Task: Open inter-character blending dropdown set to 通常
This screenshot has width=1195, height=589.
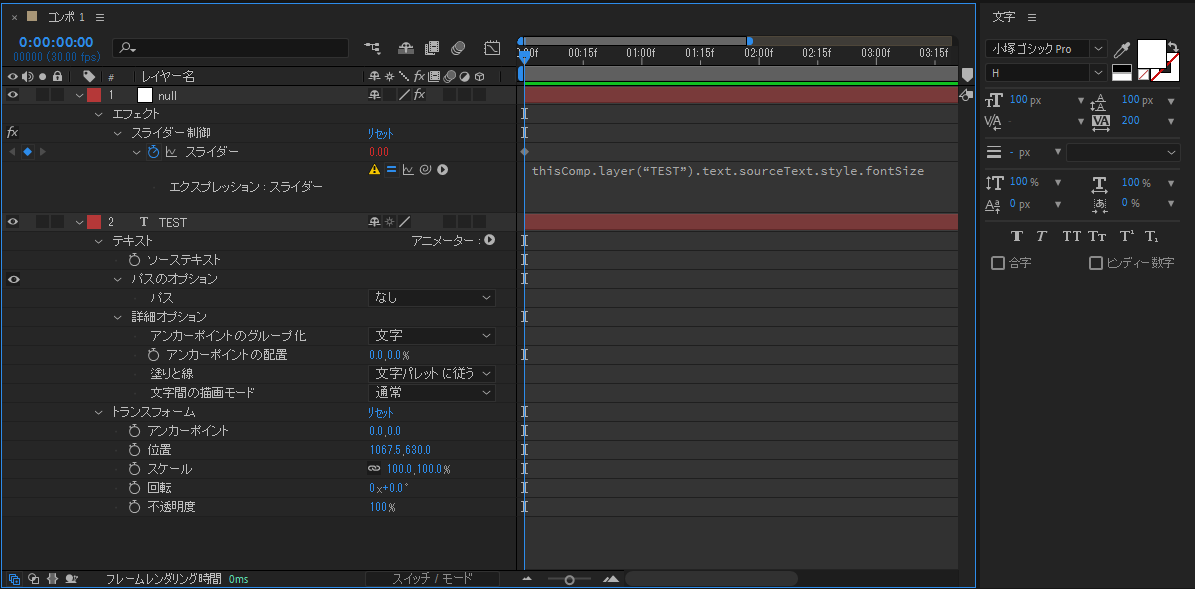Action: pos(431,392)
